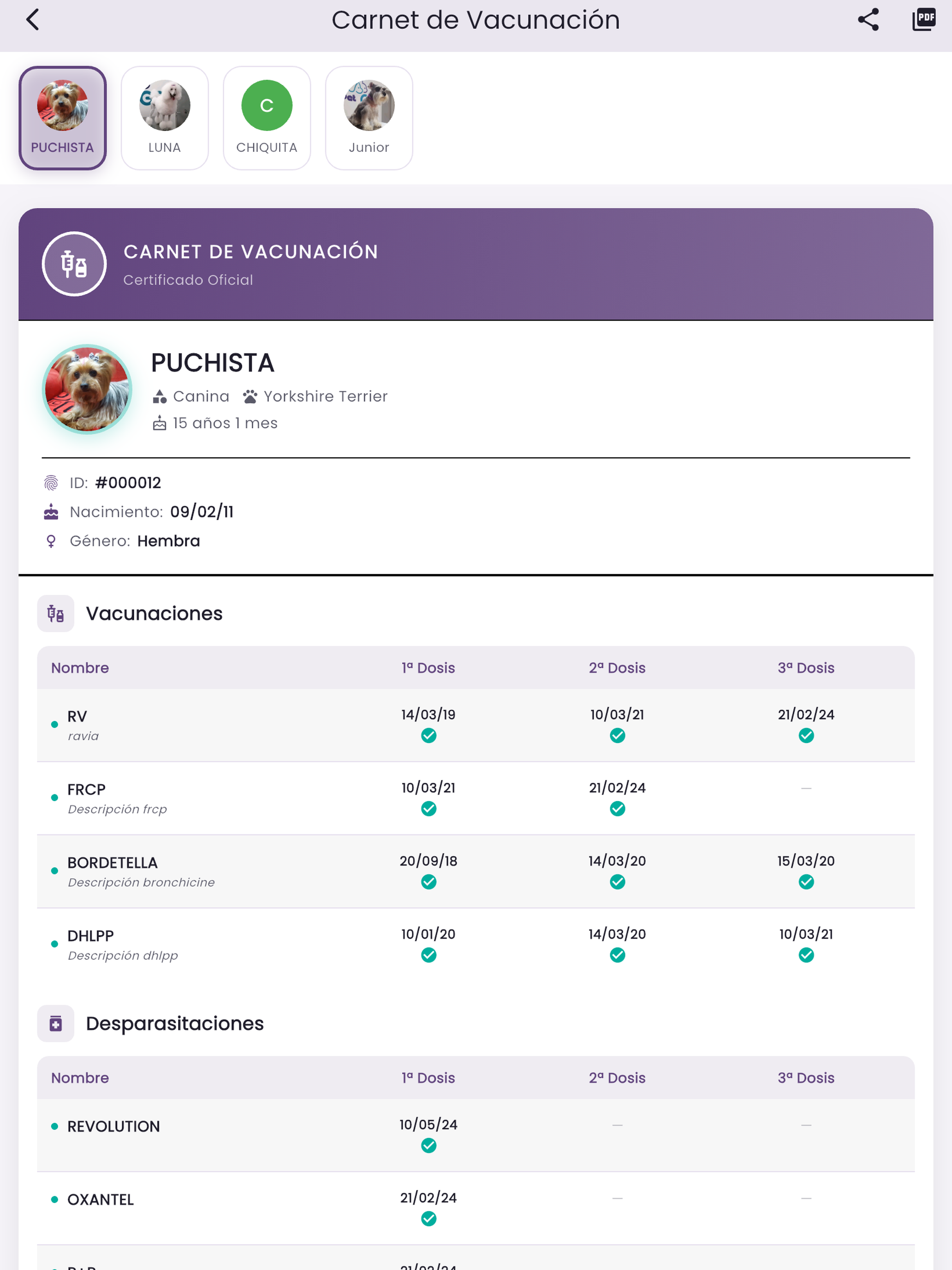The height and width of the screenshot is (1270, 952).
Task: Tap the Desparasitaciones section icon
Action: pos(56,1023)
